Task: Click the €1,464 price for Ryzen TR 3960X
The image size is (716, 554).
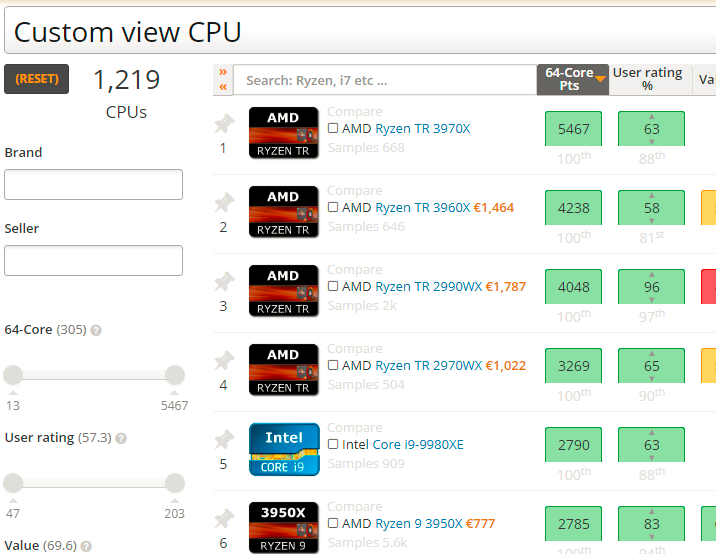Action: 494,208
